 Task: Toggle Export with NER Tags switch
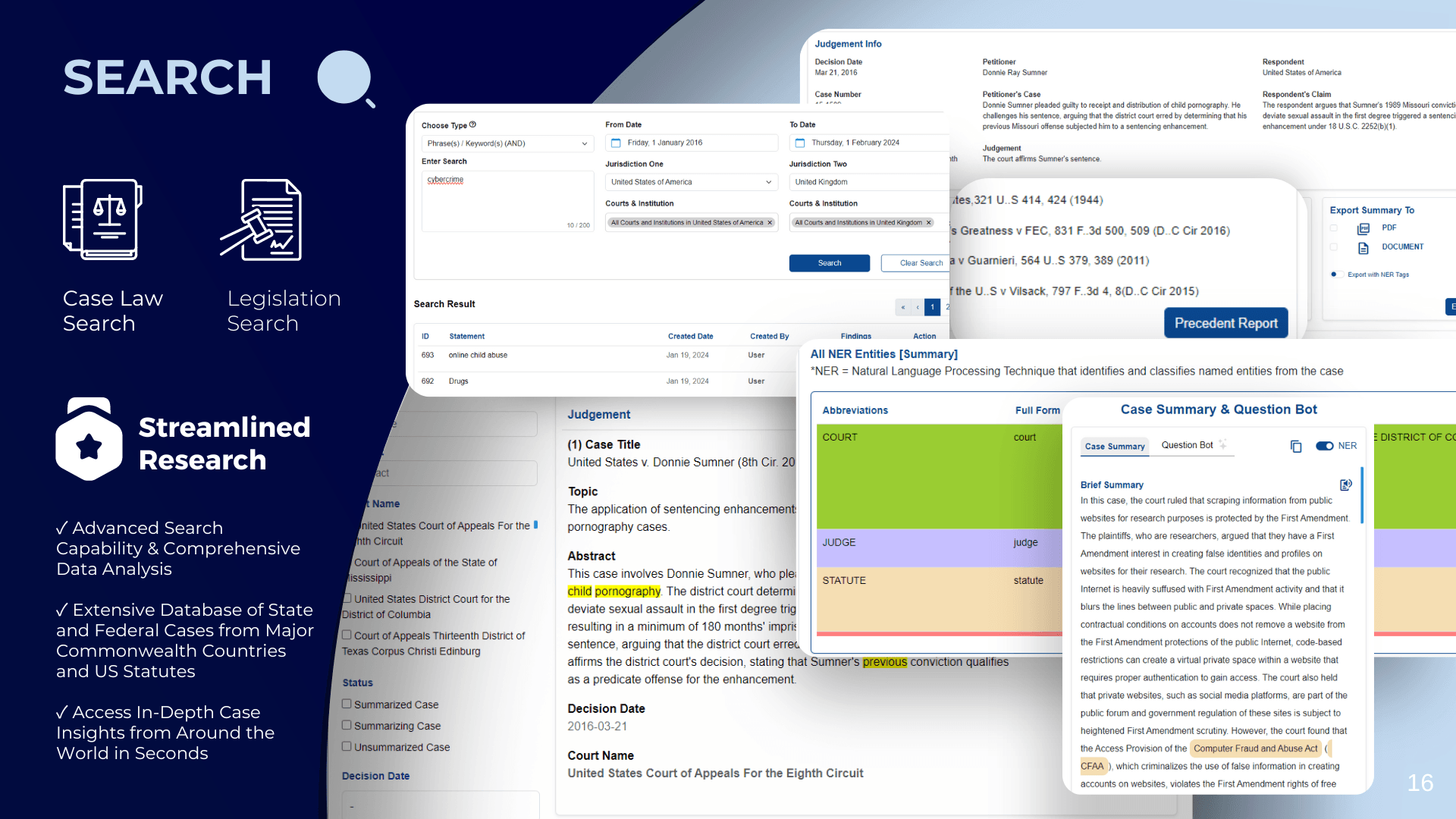(1335, 275)
